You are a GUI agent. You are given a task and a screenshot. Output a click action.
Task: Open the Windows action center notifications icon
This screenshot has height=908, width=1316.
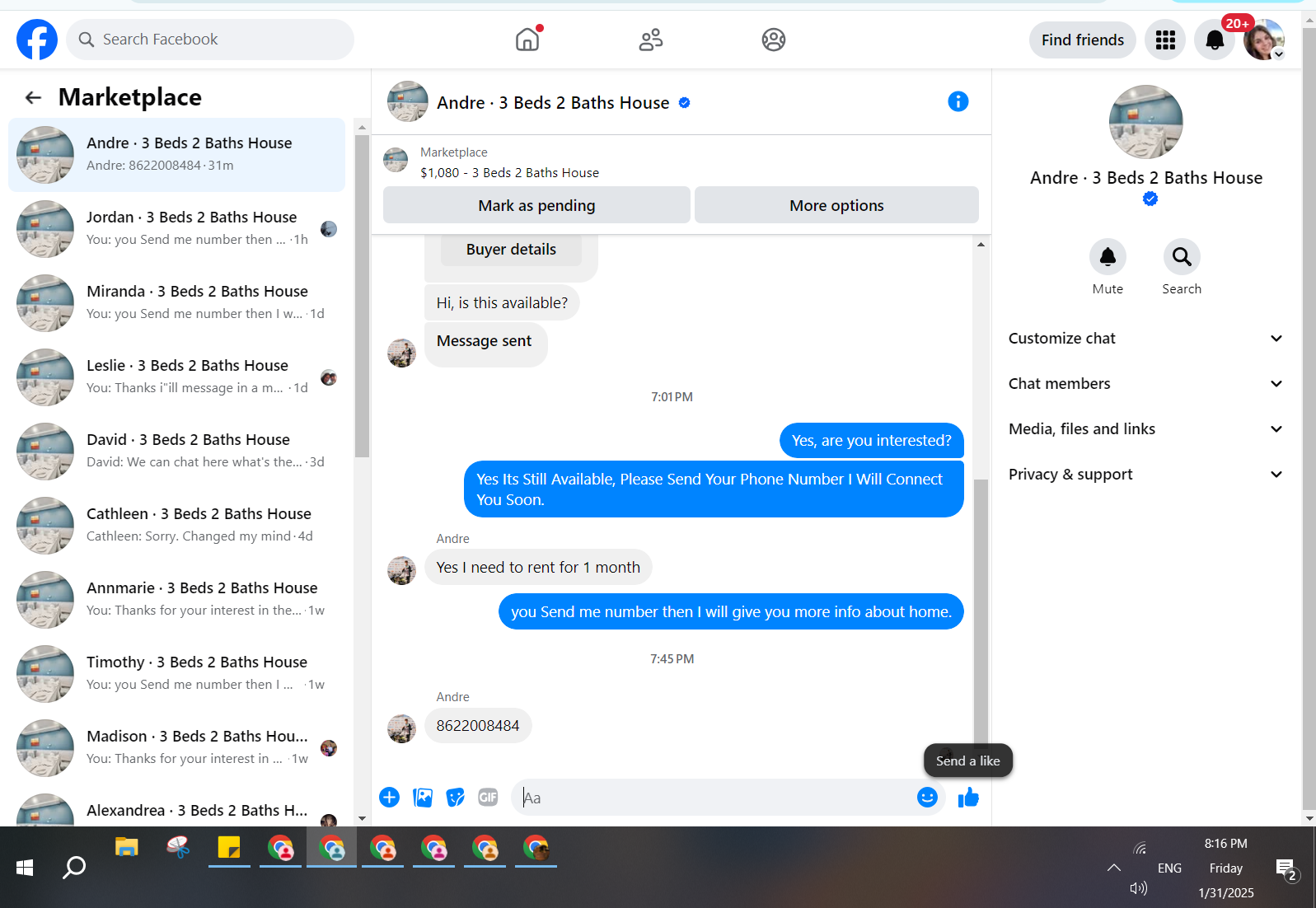[x=1286, y=868]
